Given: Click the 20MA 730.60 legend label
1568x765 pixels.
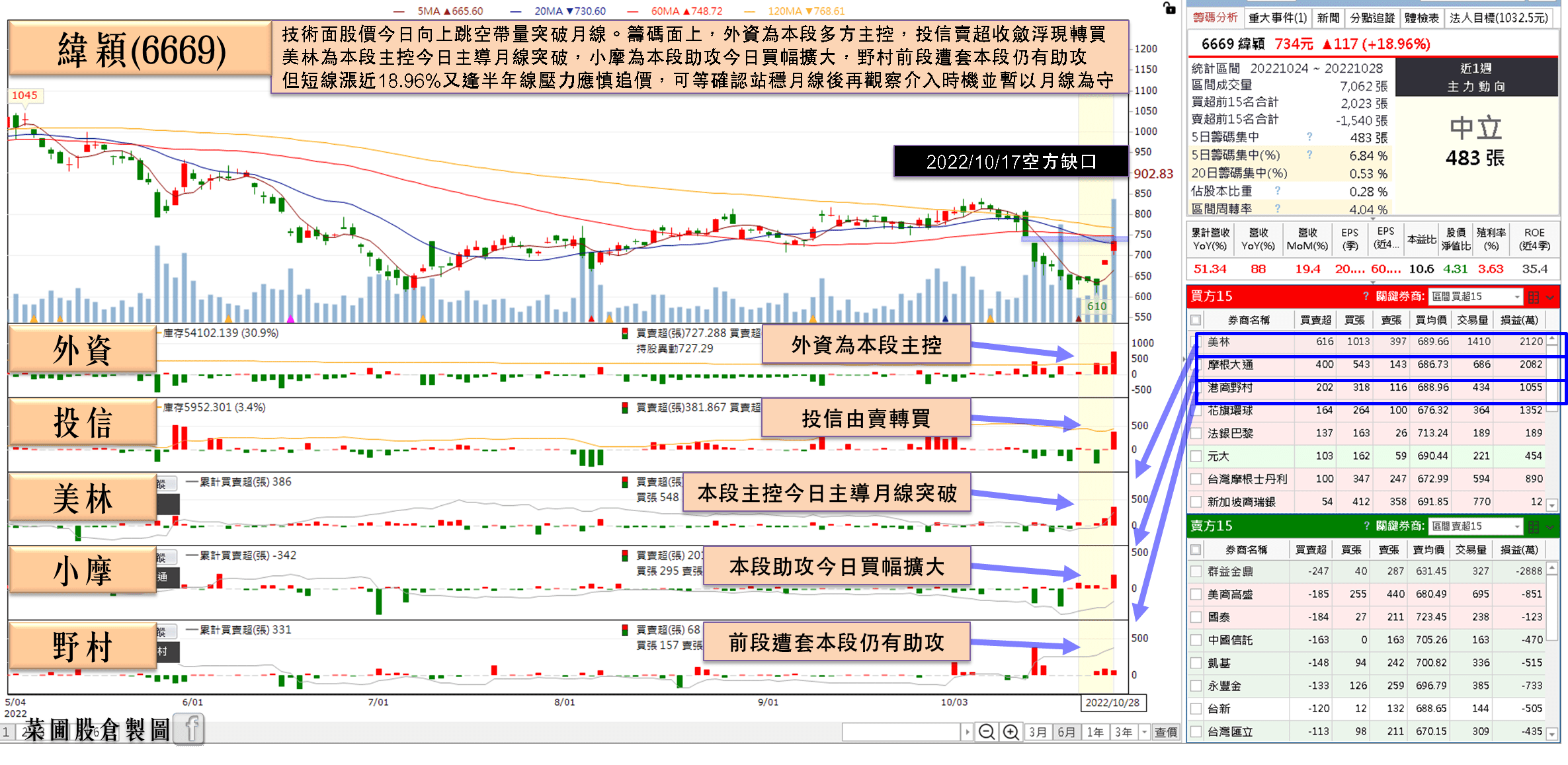Looking at the screenshot, I should pos(570,11).
